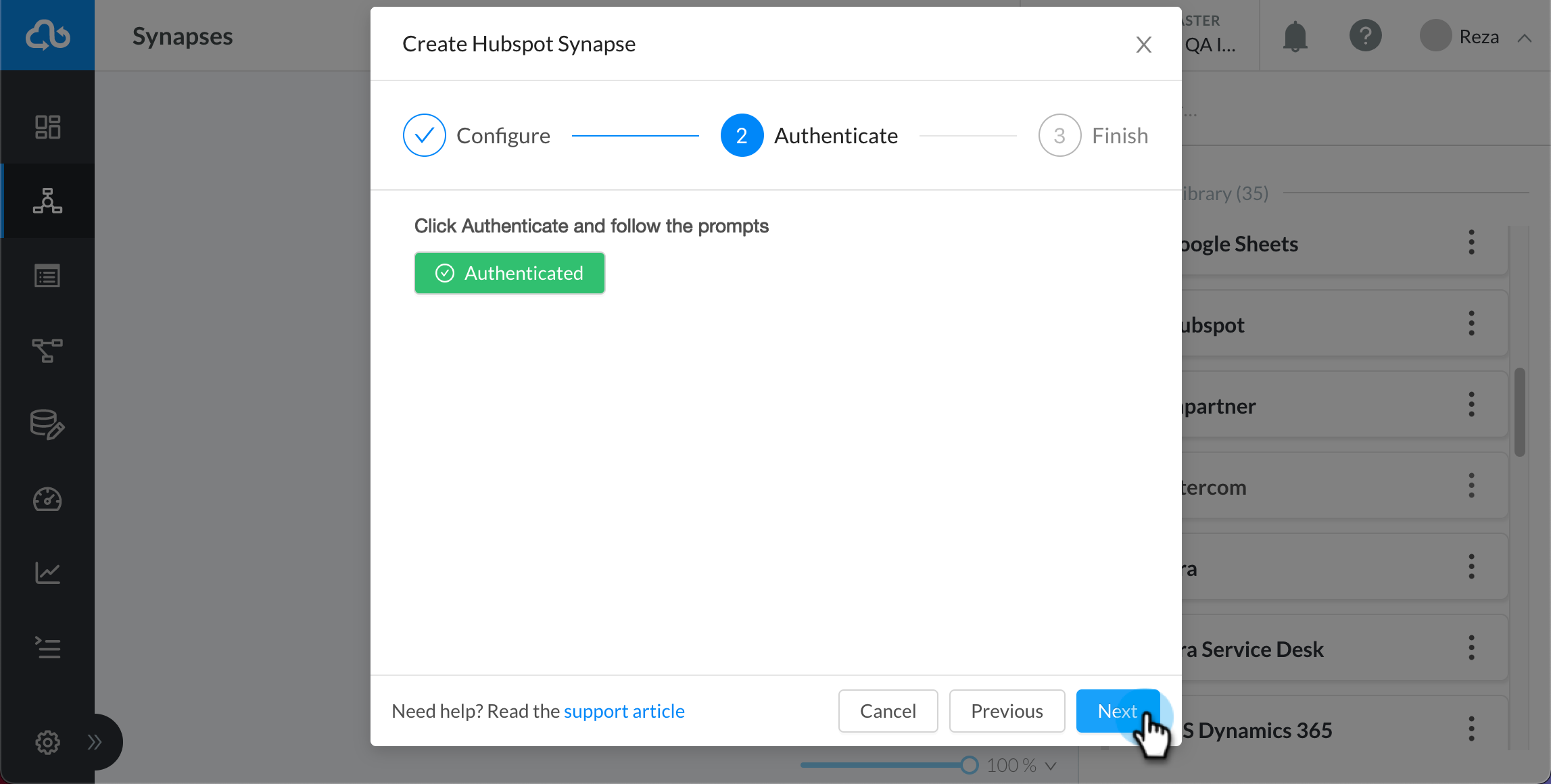Screen dimensions: 1551x784
Task: Click the green Authenticated button
Action: pyautogui.click(x=510, y=273)
